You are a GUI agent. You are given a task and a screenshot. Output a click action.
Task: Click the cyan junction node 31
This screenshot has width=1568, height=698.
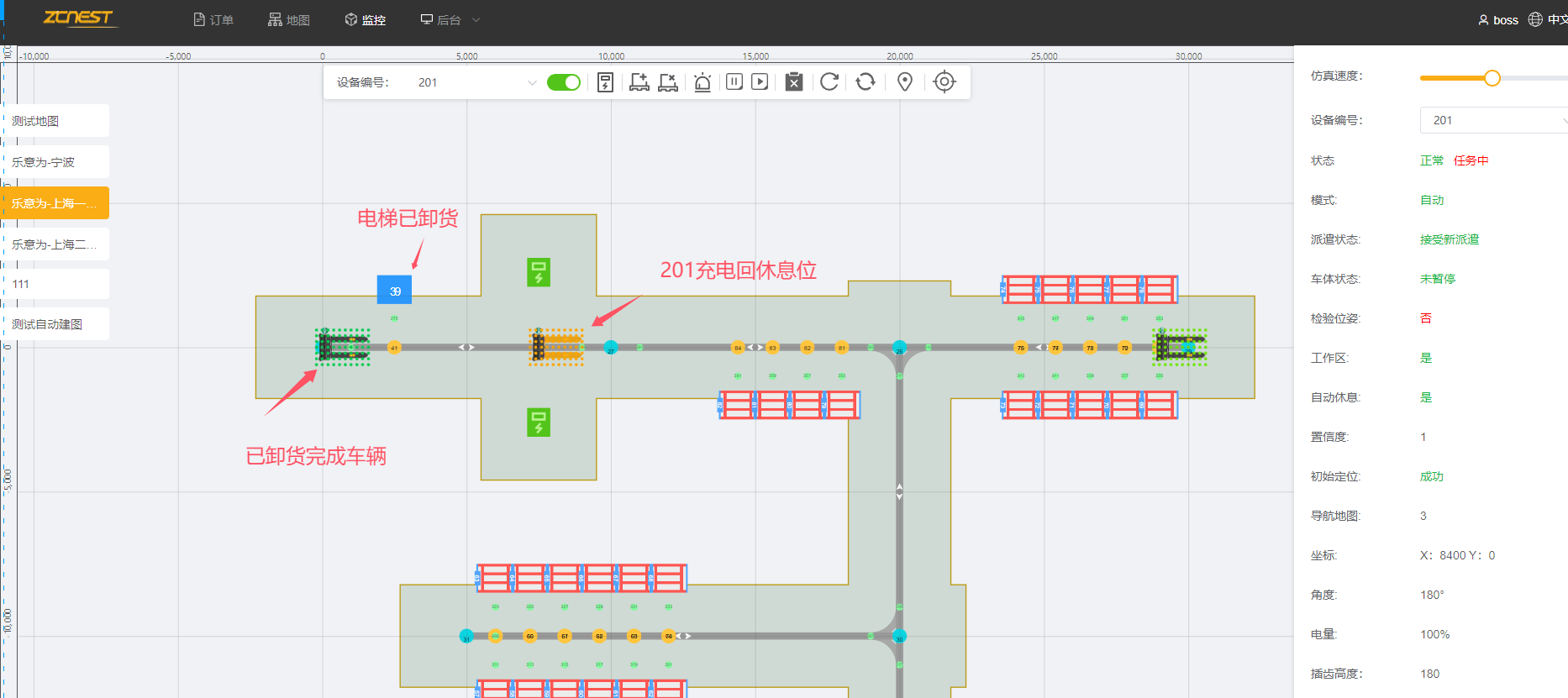pos(466,636)
